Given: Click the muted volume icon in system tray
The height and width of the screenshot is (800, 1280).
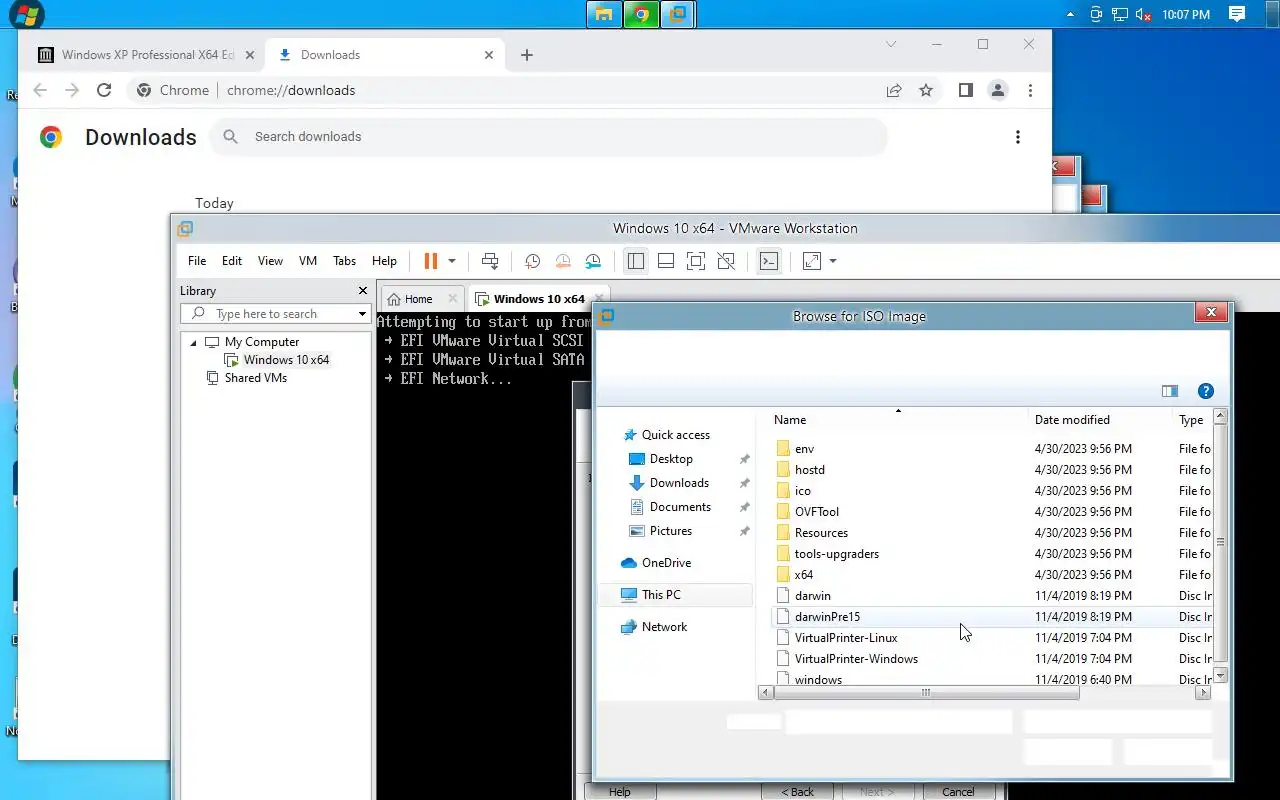Looking at the screenshot, I should [1143, 14].
